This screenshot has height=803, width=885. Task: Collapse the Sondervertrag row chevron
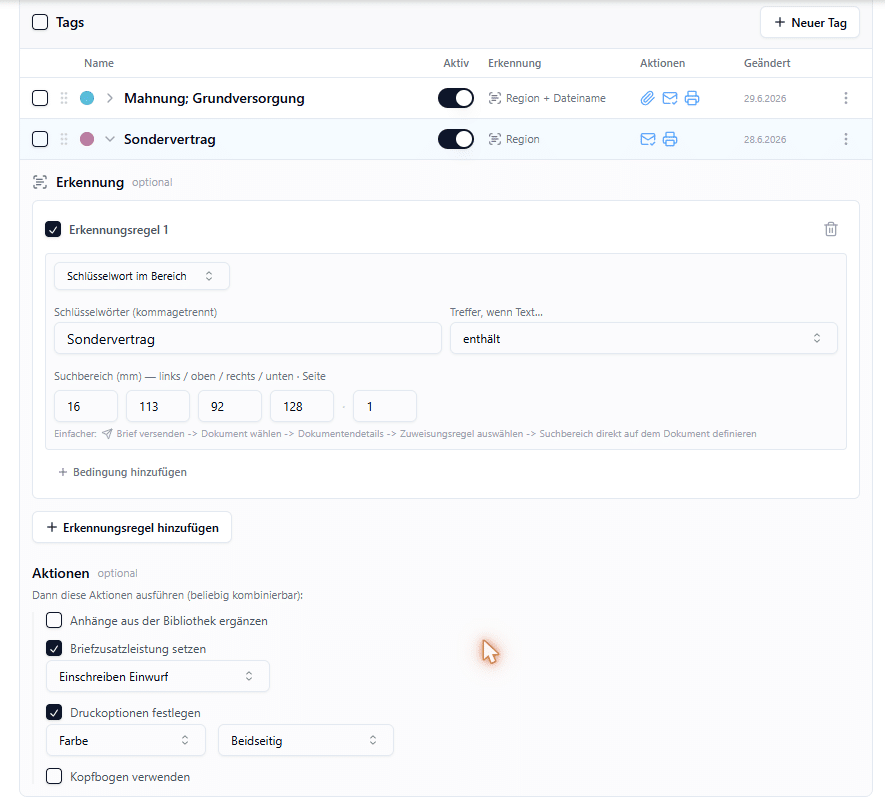[110, 139]
